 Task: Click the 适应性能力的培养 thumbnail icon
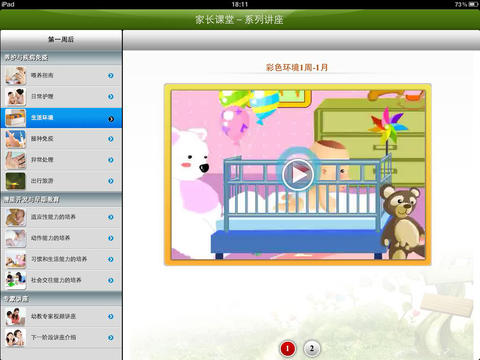[15, 217]
